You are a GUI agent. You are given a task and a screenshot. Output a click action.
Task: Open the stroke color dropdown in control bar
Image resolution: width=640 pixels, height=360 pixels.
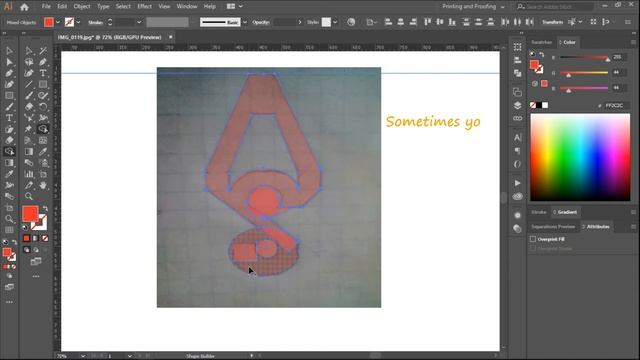(x=78, y=22)
